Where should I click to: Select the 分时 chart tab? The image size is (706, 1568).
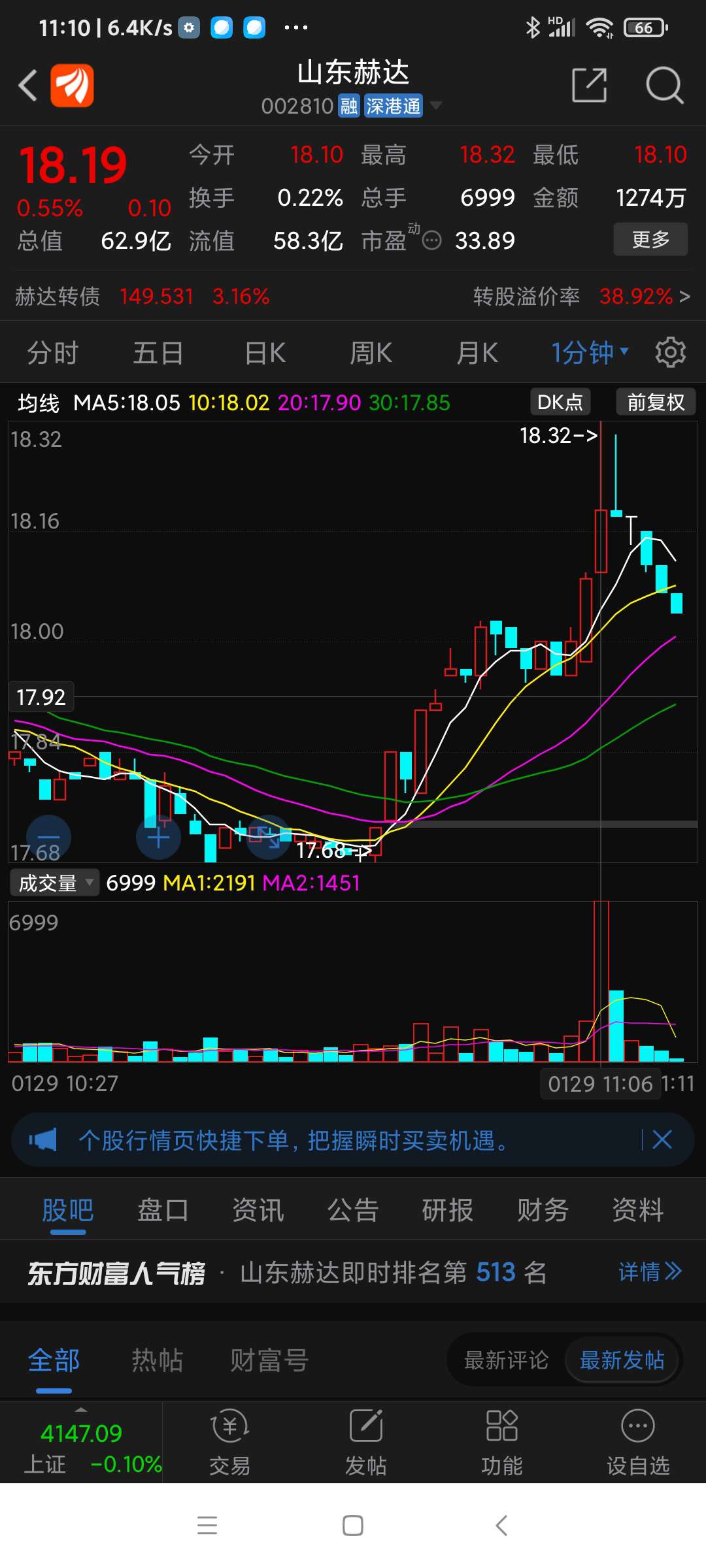pos(53,353)
